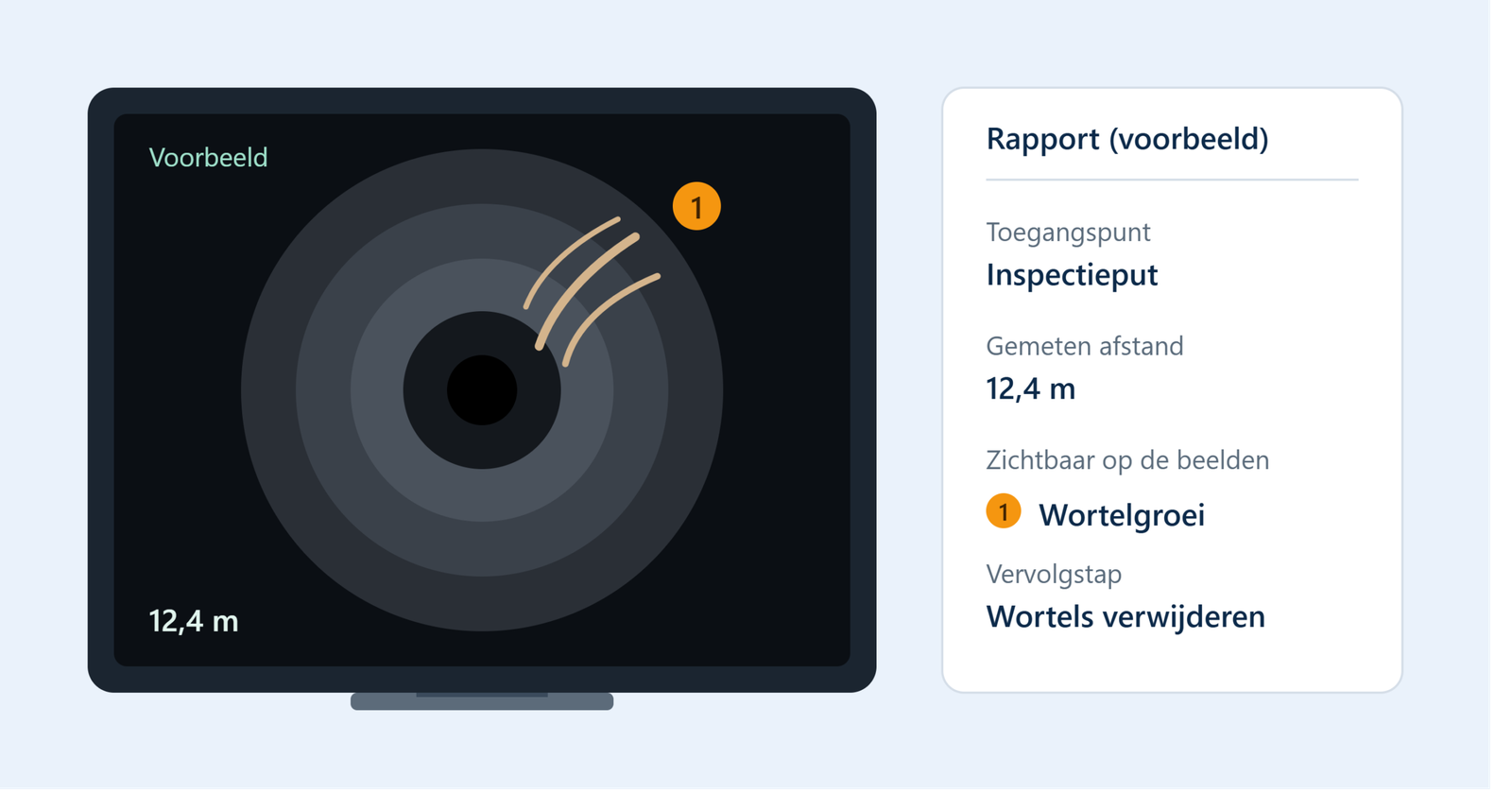Viewport: 1512px width, 811px height.
Task: Click the 12,4 m value in the report
Action: tap(1031, 388)
